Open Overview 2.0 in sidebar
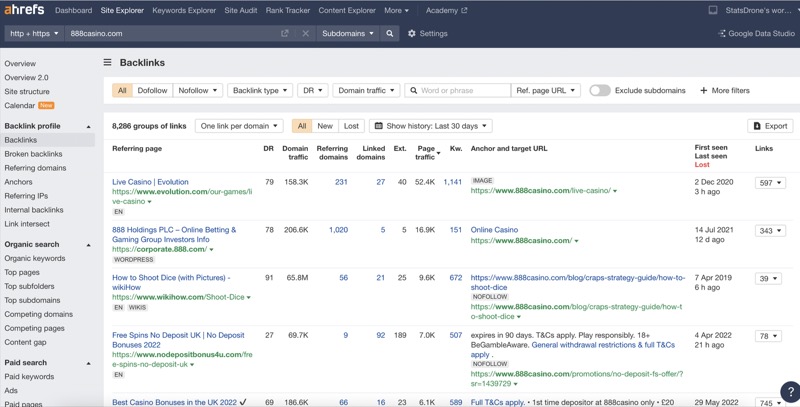This screenshot has width=800, height=407. (x=27, y=78)
